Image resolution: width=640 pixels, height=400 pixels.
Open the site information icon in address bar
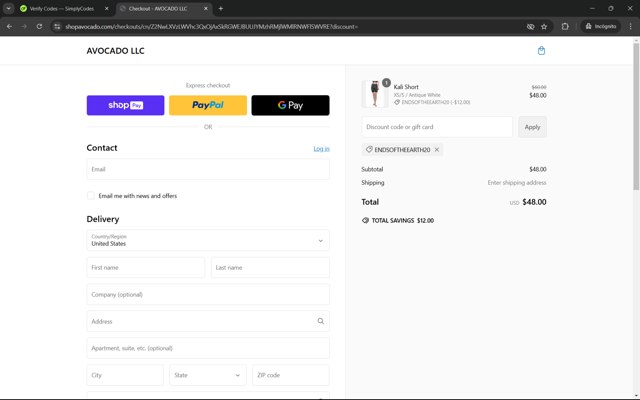57,27
